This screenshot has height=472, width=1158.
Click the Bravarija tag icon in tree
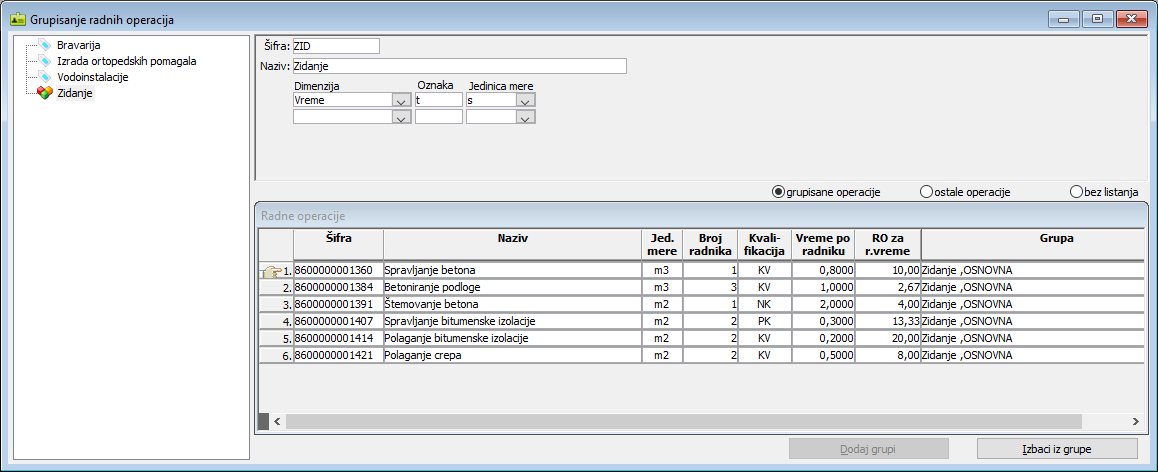pos(44,45)
